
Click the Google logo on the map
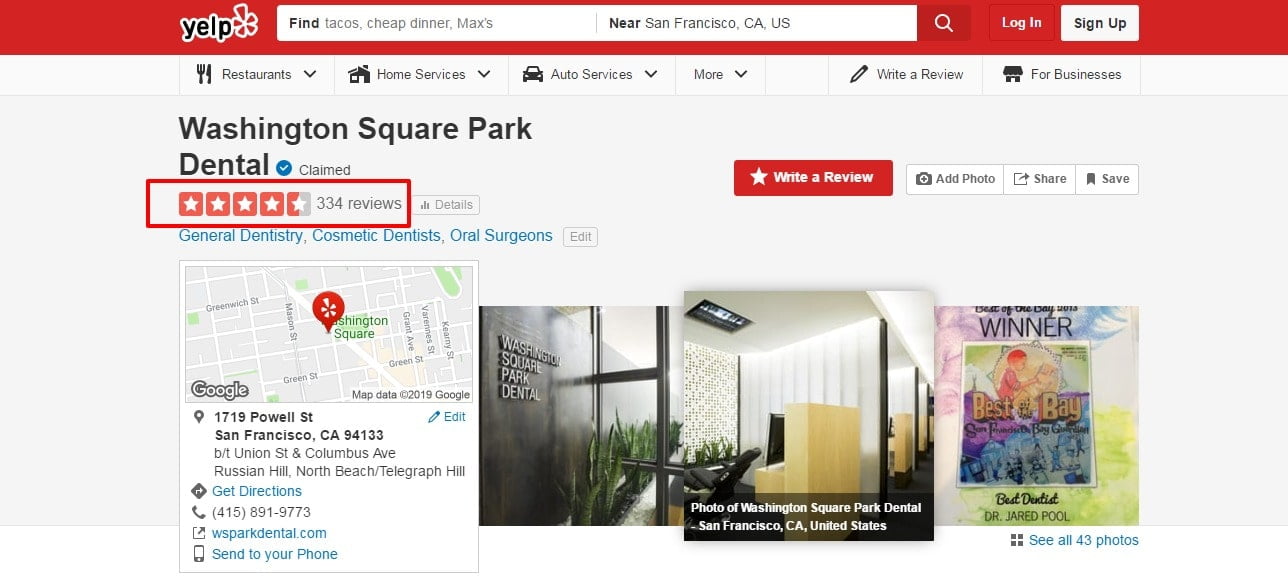(220, 390)
